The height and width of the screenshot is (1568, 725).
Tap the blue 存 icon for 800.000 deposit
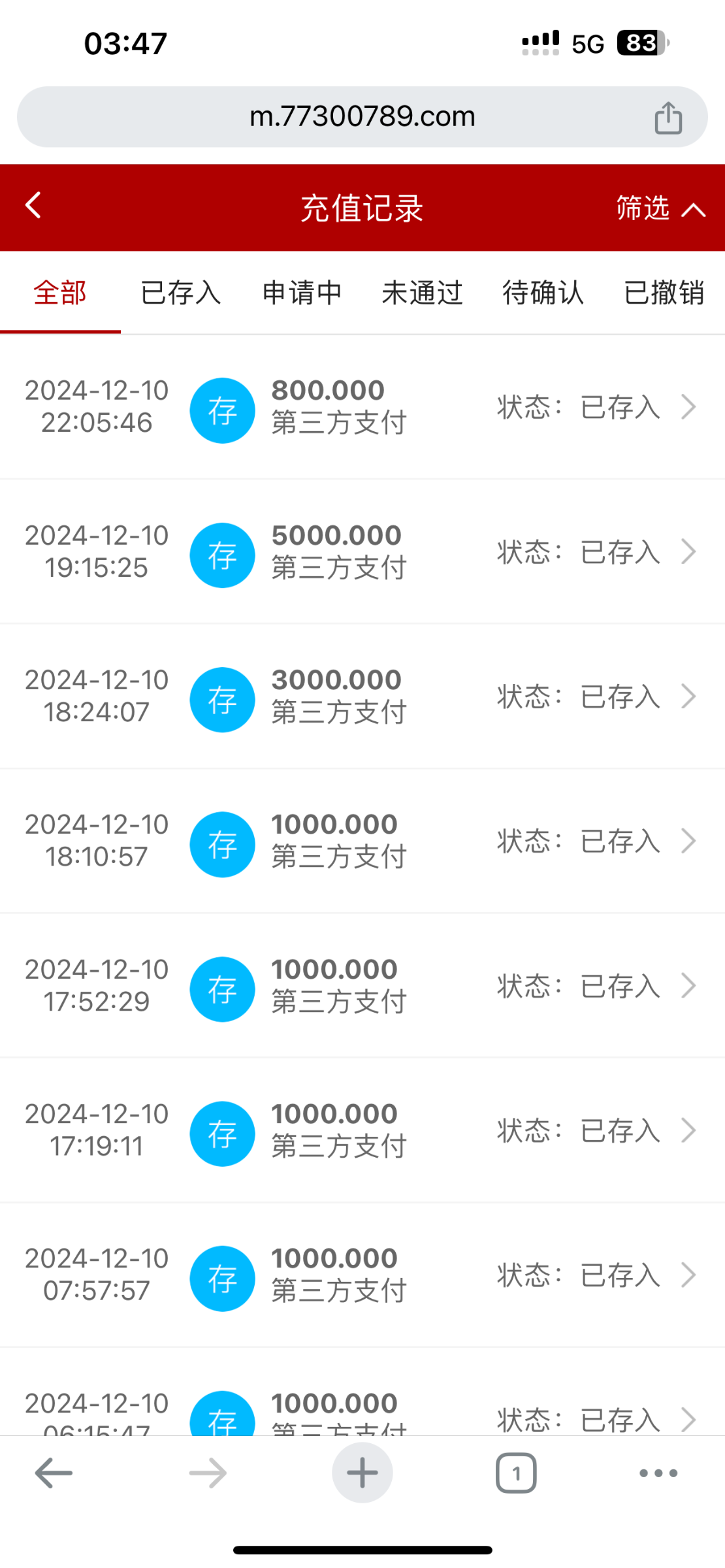[x=222, y=410]
